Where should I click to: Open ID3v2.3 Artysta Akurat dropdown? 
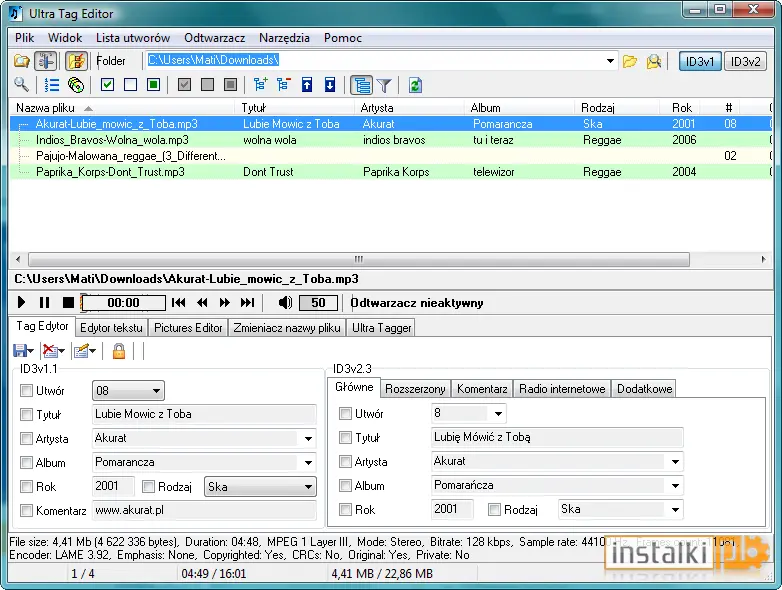coord(675,461)
